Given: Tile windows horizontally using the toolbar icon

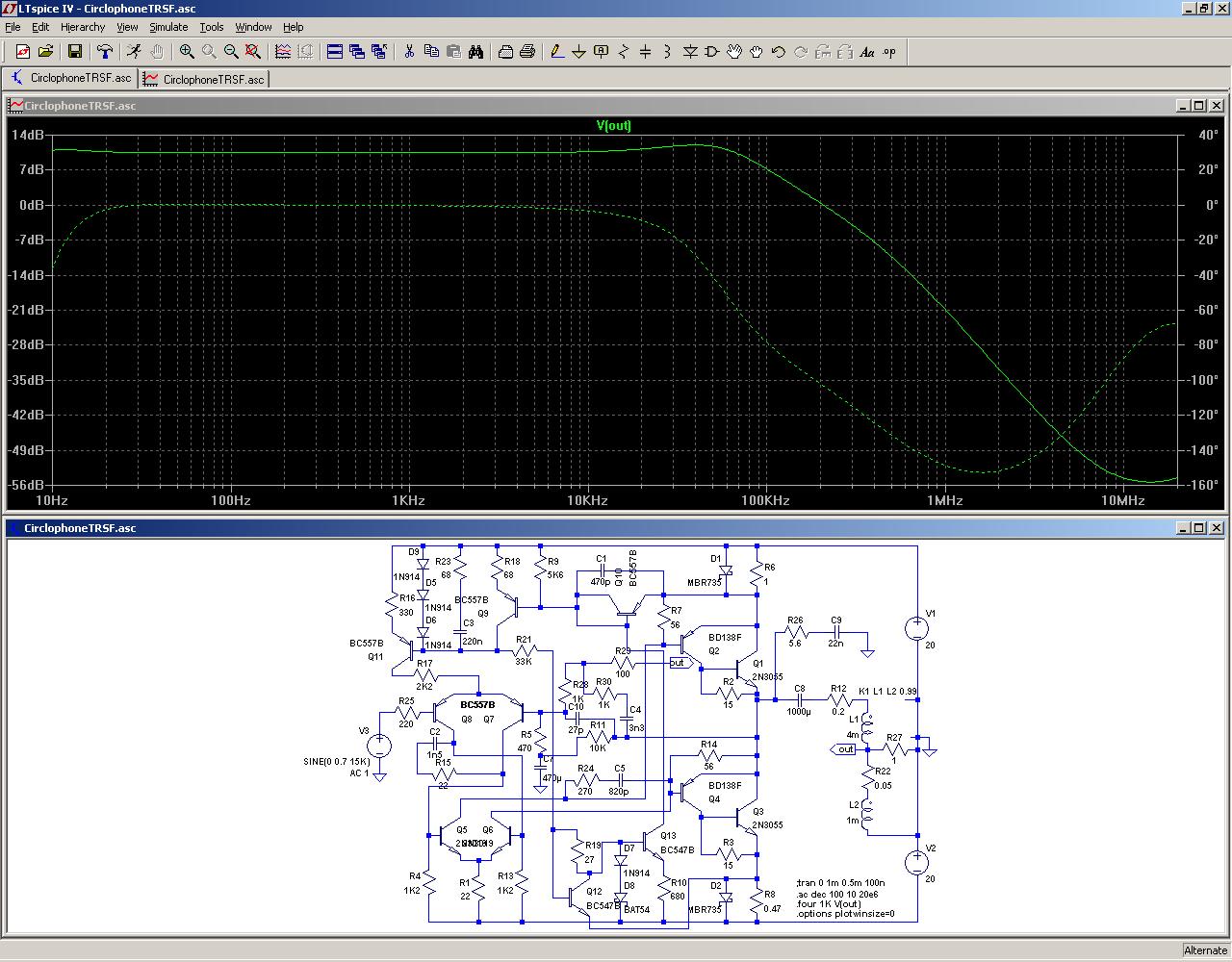Looking at the screenshot, I should tap(335, 52).
